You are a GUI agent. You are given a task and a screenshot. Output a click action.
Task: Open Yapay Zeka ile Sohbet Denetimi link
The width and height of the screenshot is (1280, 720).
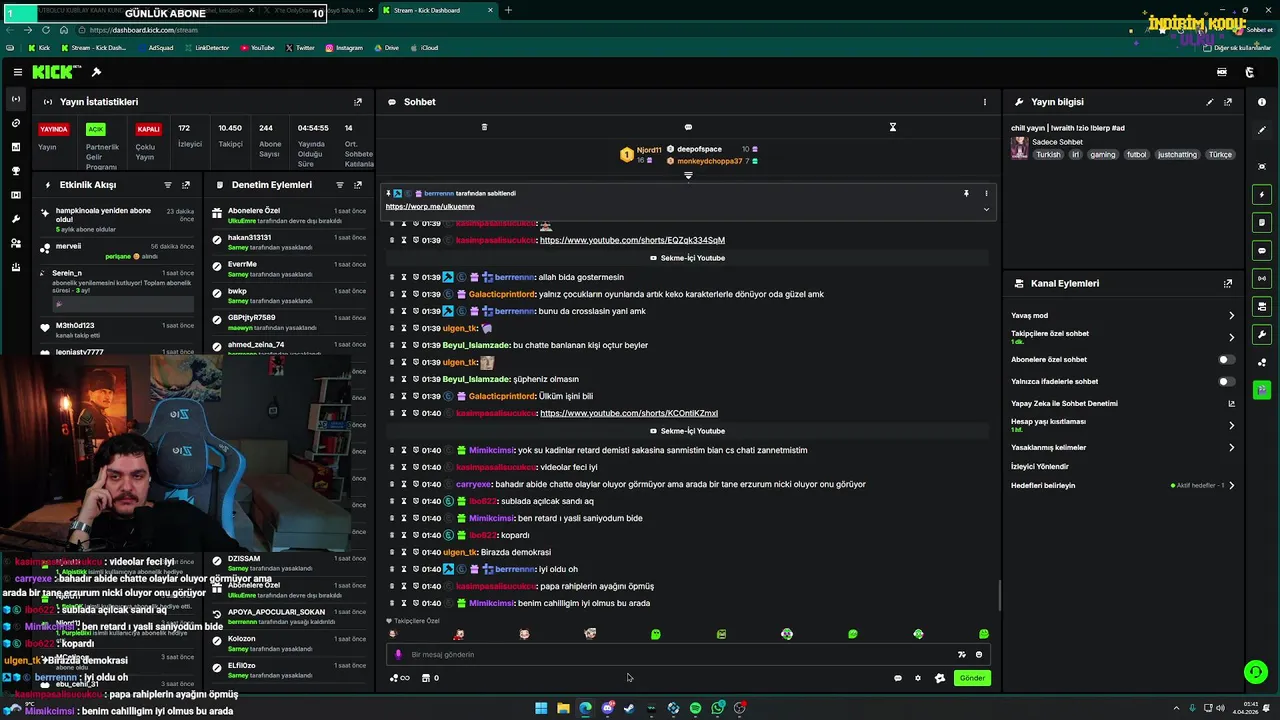click(1231, 404)
